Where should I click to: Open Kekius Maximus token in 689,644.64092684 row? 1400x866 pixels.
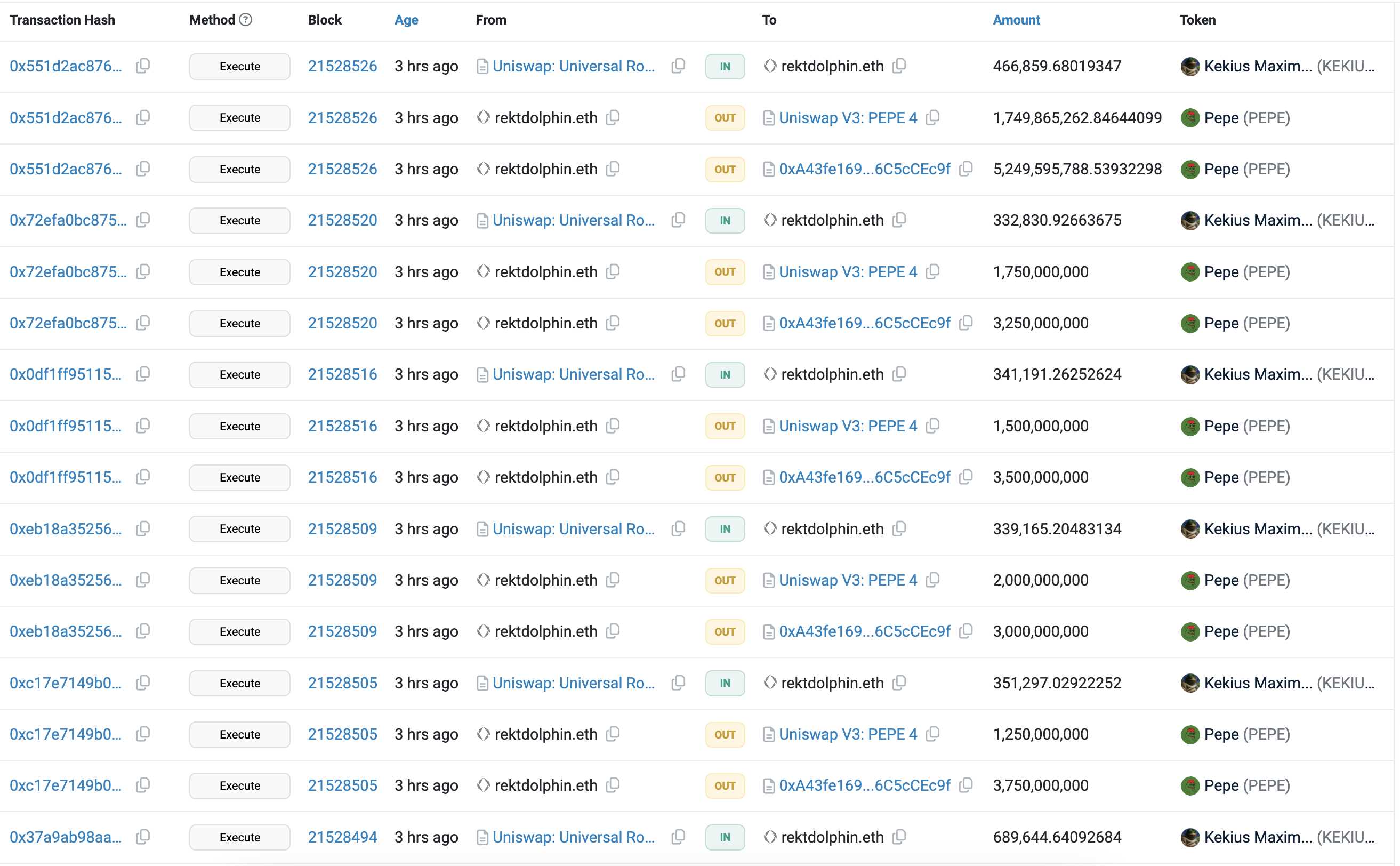[1289, 837]
